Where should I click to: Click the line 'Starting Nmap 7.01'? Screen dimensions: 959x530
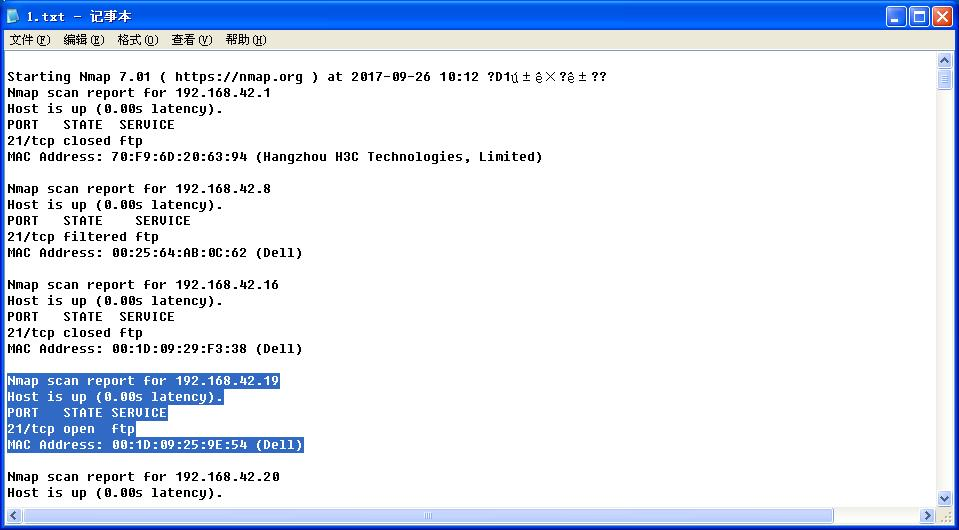(306, 77)
